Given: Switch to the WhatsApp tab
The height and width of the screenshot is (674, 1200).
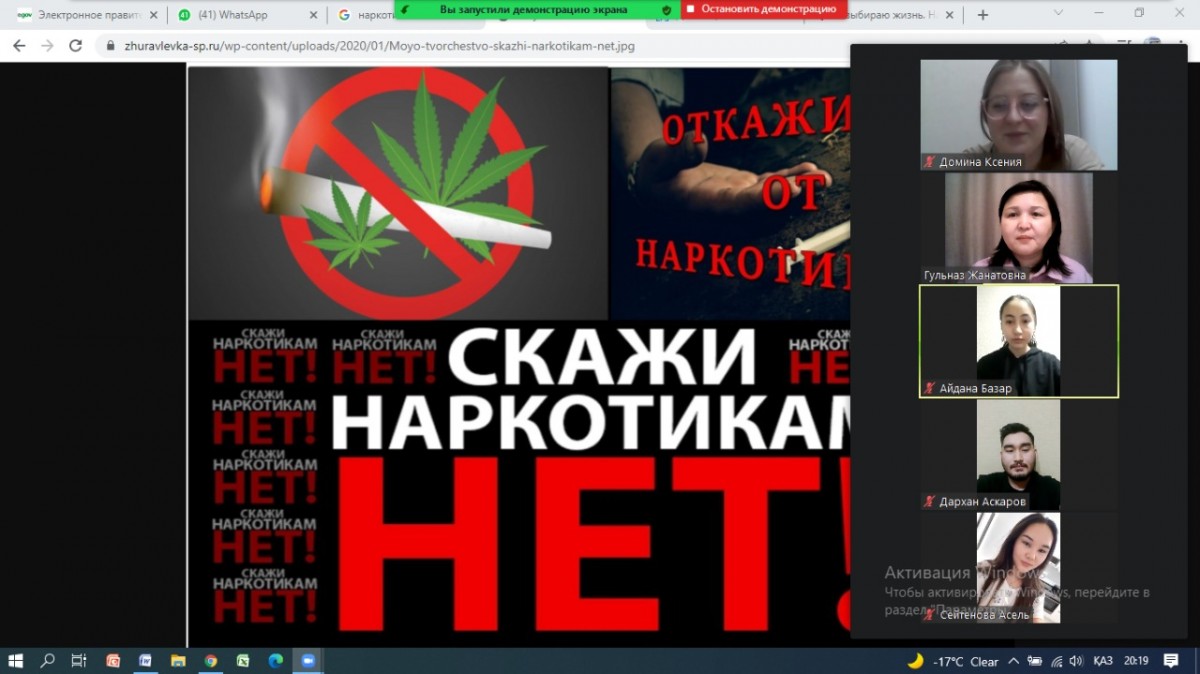Looking at the screenshot, I should pyautogui.click(x=240, y=15).
